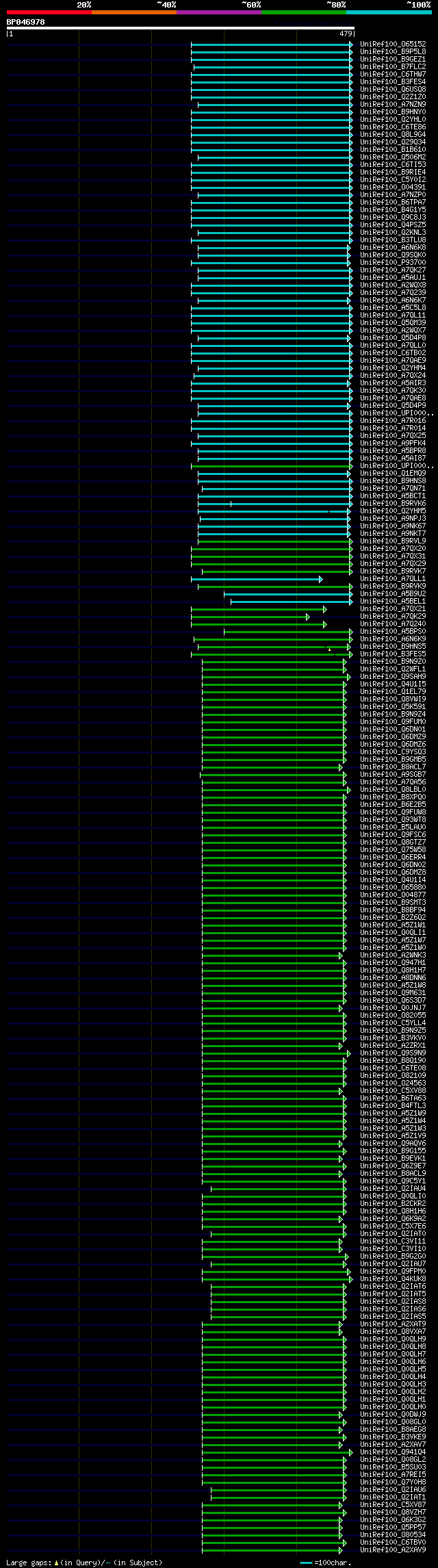Click the Large gaps legend text
The width and height of the screenshot is (438, 1568).
click(84, 1563)
